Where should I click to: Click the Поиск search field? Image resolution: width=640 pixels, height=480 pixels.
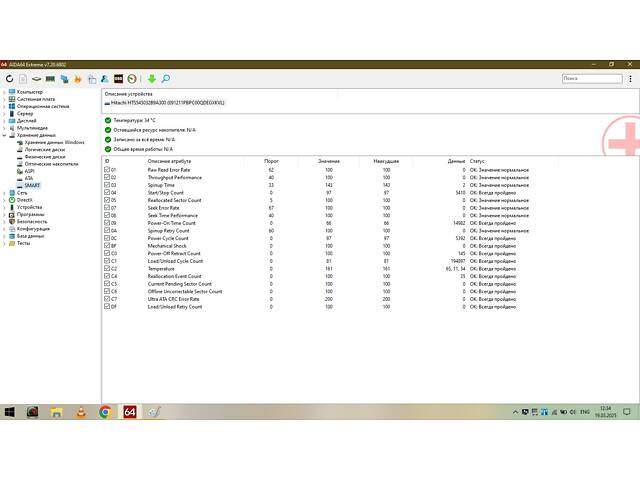coord(592,78)
